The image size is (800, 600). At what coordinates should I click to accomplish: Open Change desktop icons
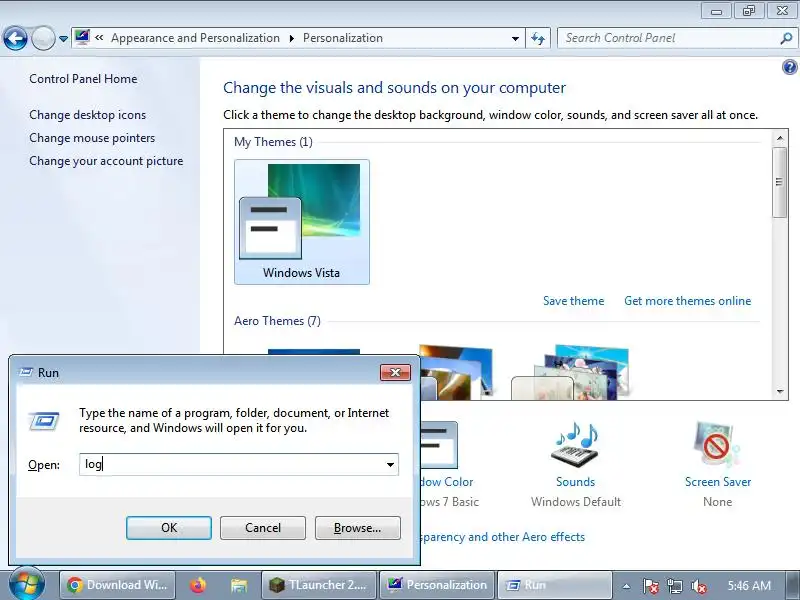(87, 115)
